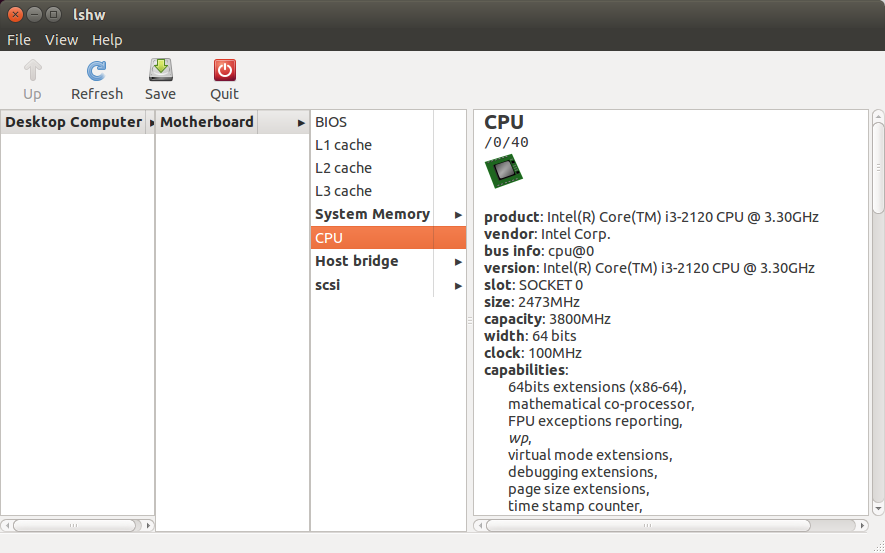
Task: Click the Save toolbar icon
Action: click(161, 70)
